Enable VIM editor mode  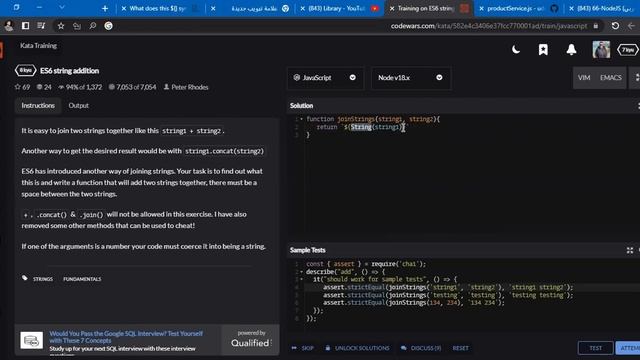tap(584, 78)
